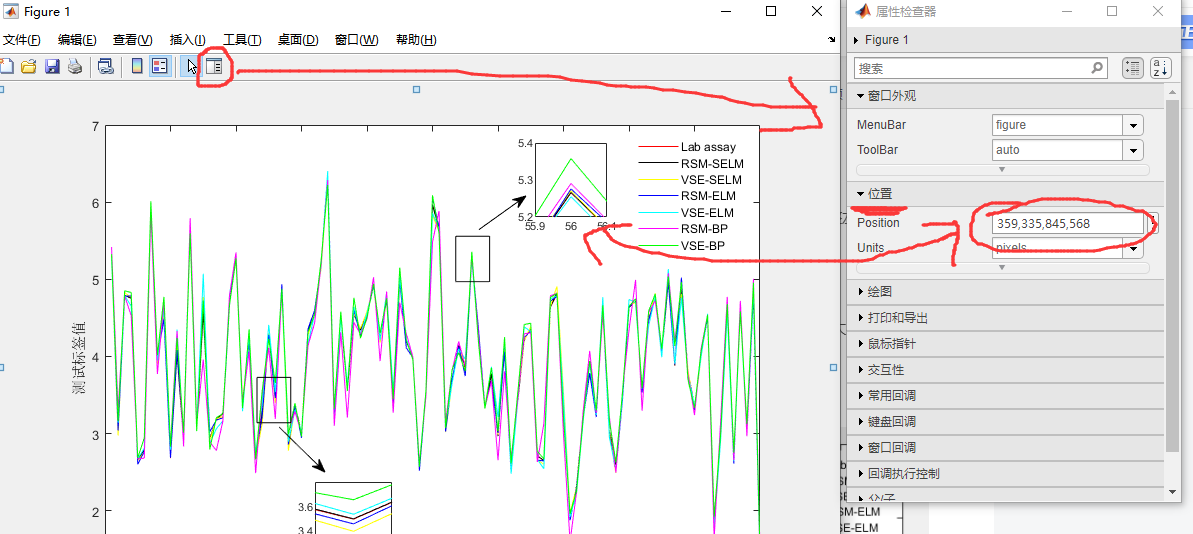This screenshot has width=1193, height=534.
Task: Show more 位置 properties via small arrow bar
Action: [x=1003, y=268]
